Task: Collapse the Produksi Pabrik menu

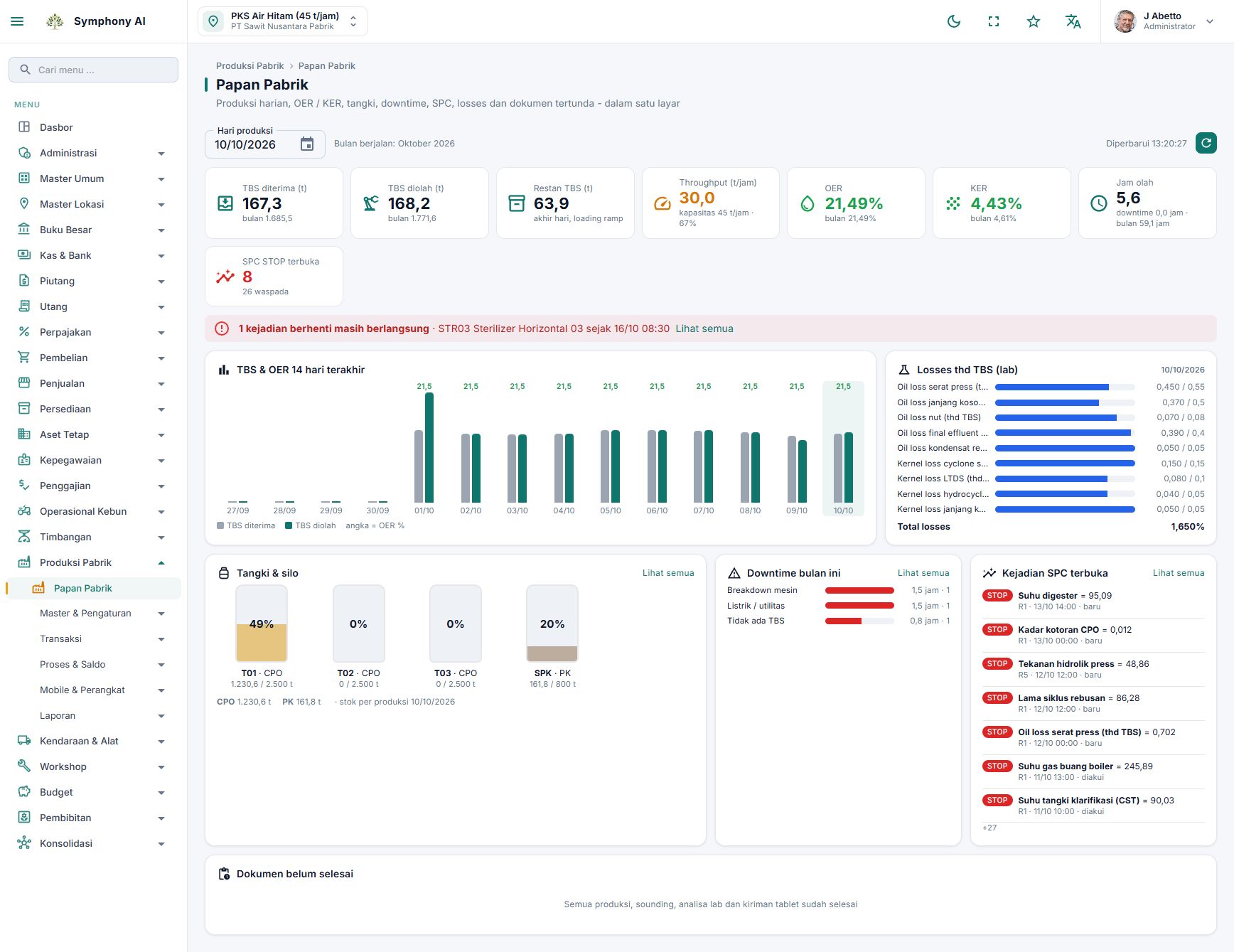Action: (93, 562)
